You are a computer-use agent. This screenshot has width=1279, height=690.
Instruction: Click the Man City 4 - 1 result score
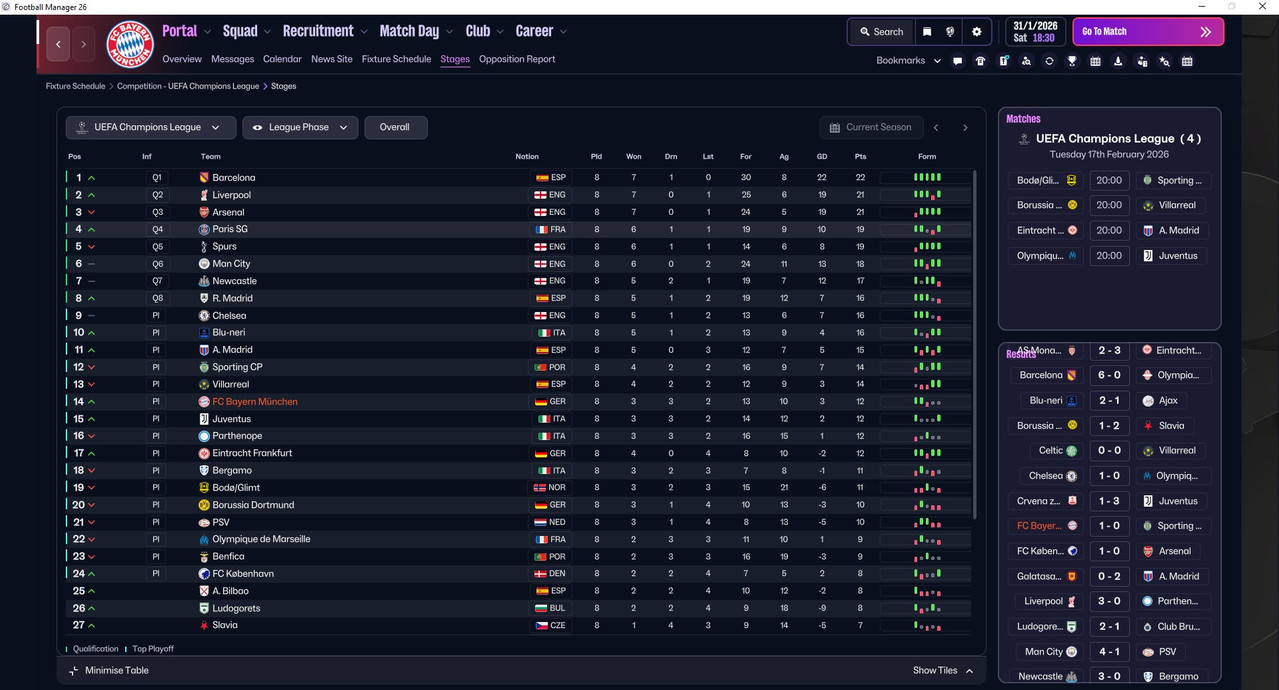pos(1109,652)
